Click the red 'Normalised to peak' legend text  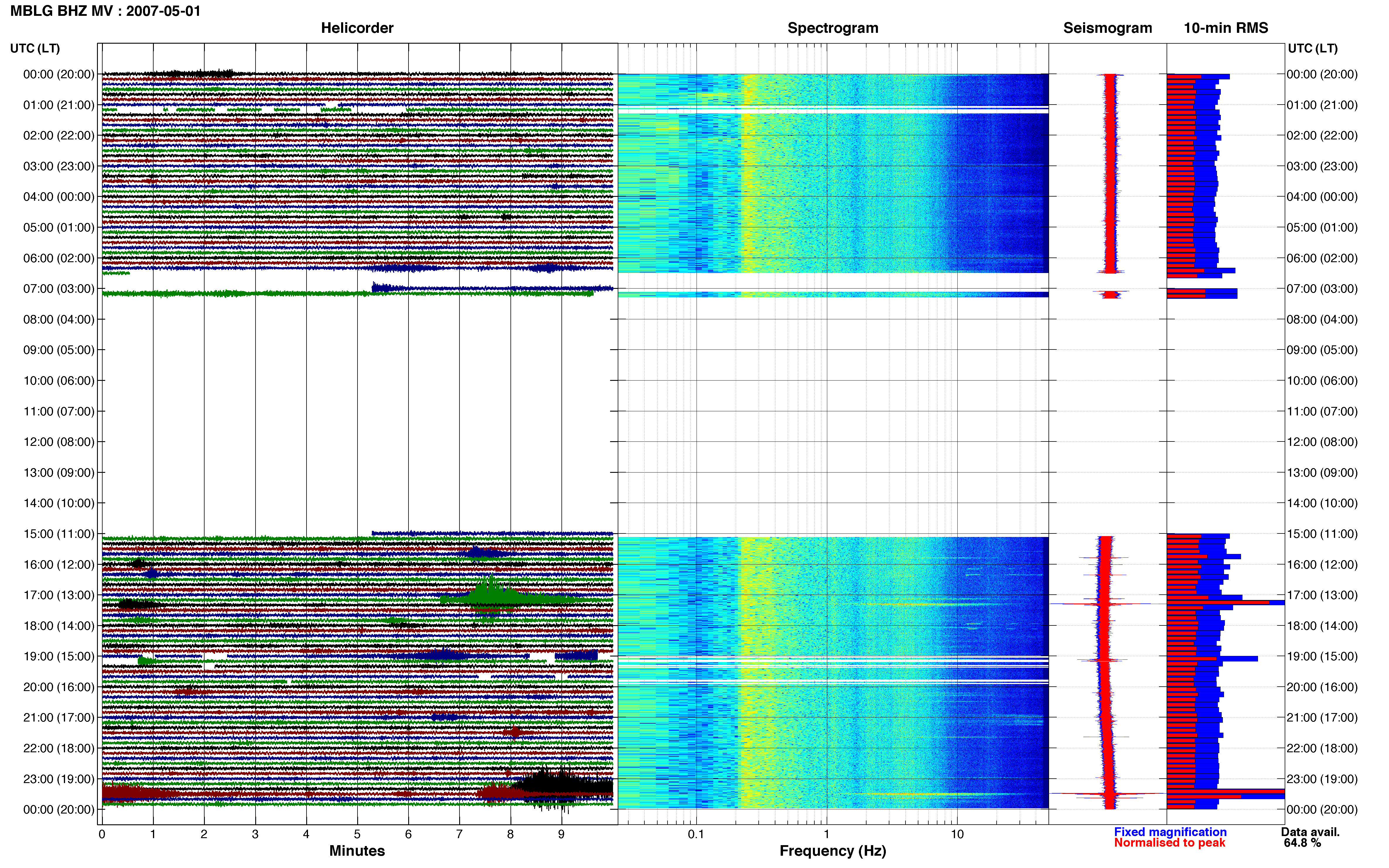[x=1170, y=843]
